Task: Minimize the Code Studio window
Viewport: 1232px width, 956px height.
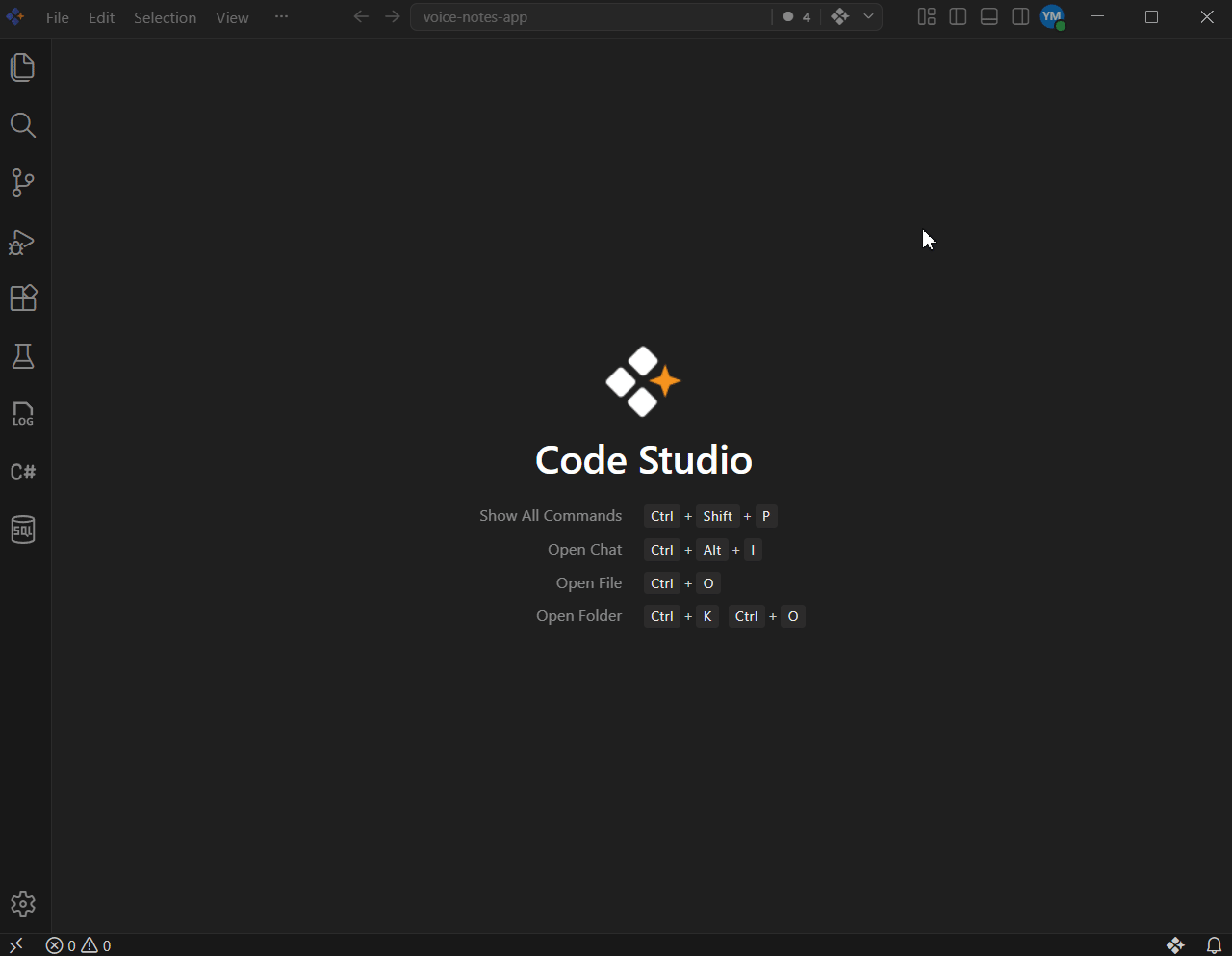Action: [1097, 16]
